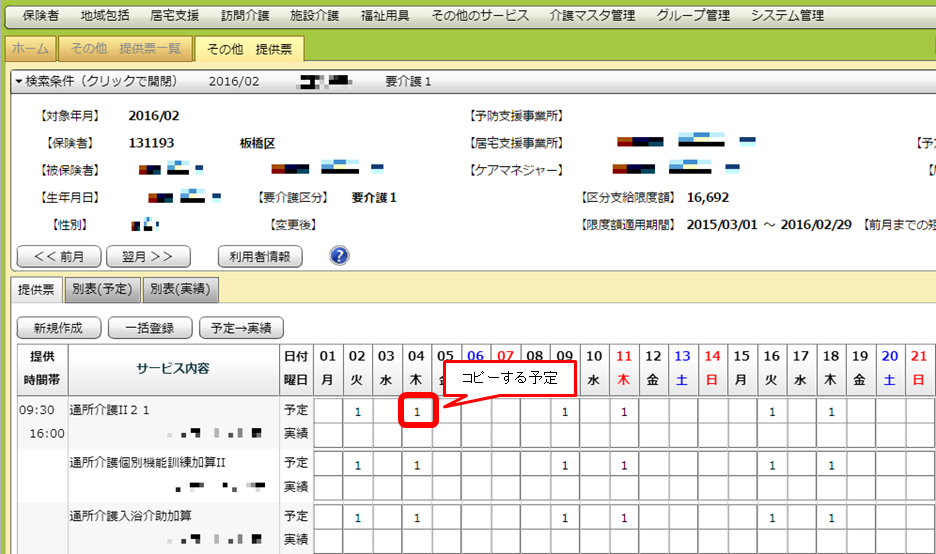This screenshot has height=554, width=936.
Task: Open the 居宅支援 menu
Action: [x=174, y=16]
